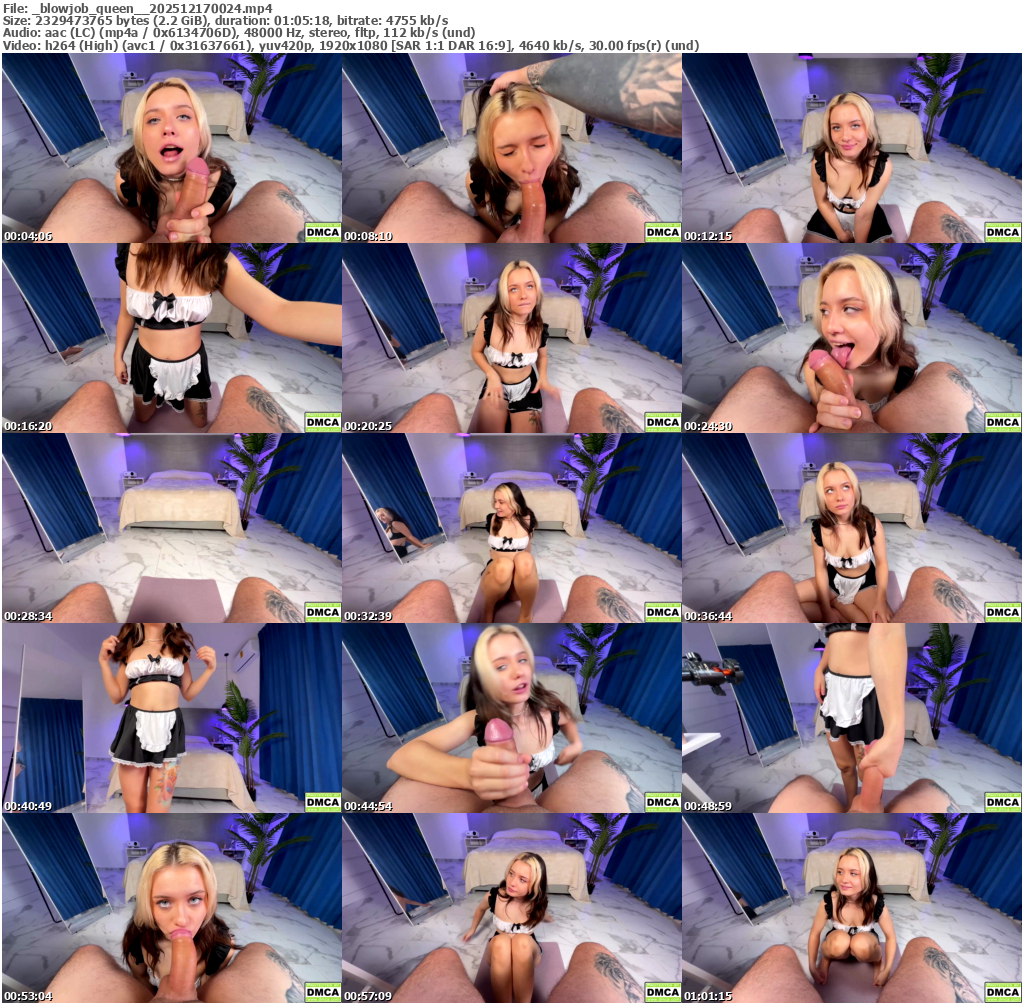
Task: Open the empty-room thumbnail stamped 00:28:34
Action: tap(172, 528)
